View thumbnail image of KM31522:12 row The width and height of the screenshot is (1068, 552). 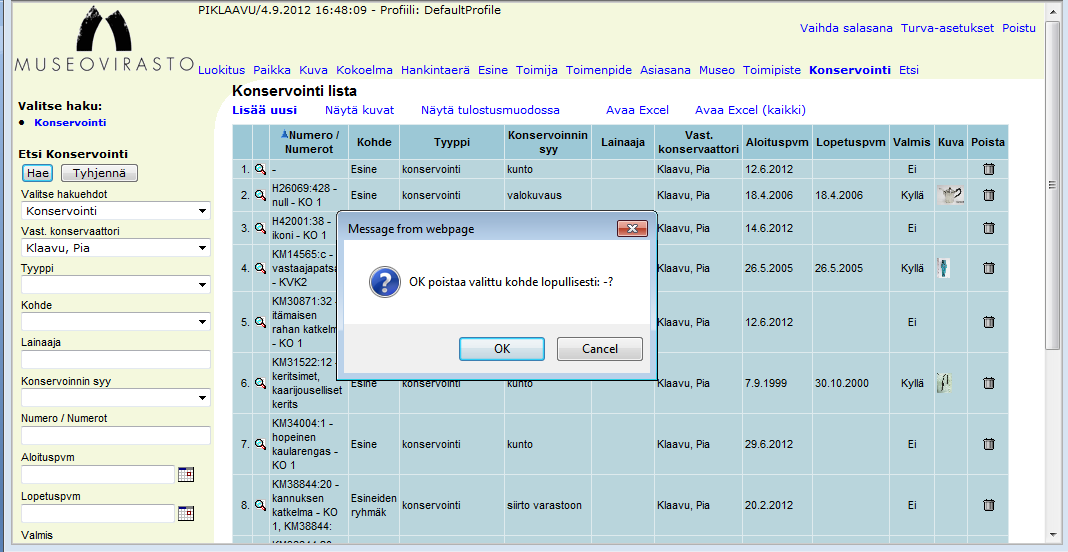944,383
